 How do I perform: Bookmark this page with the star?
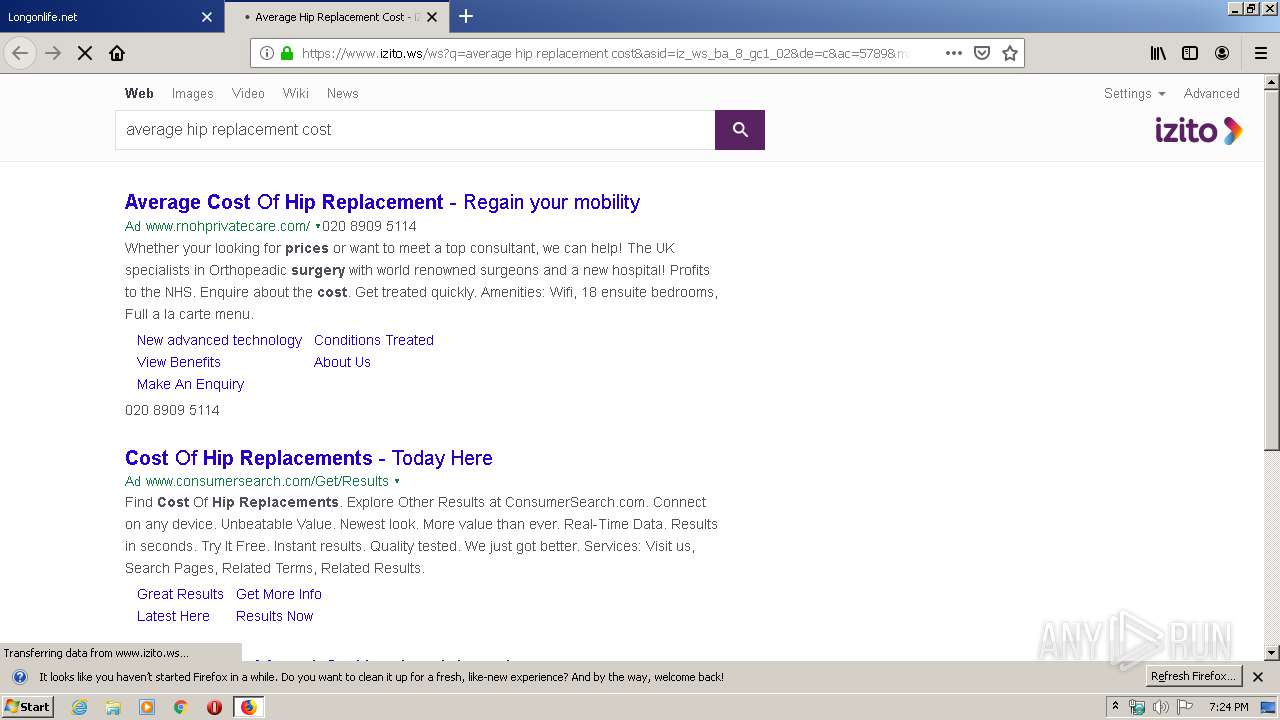(x=1010, y=53)
